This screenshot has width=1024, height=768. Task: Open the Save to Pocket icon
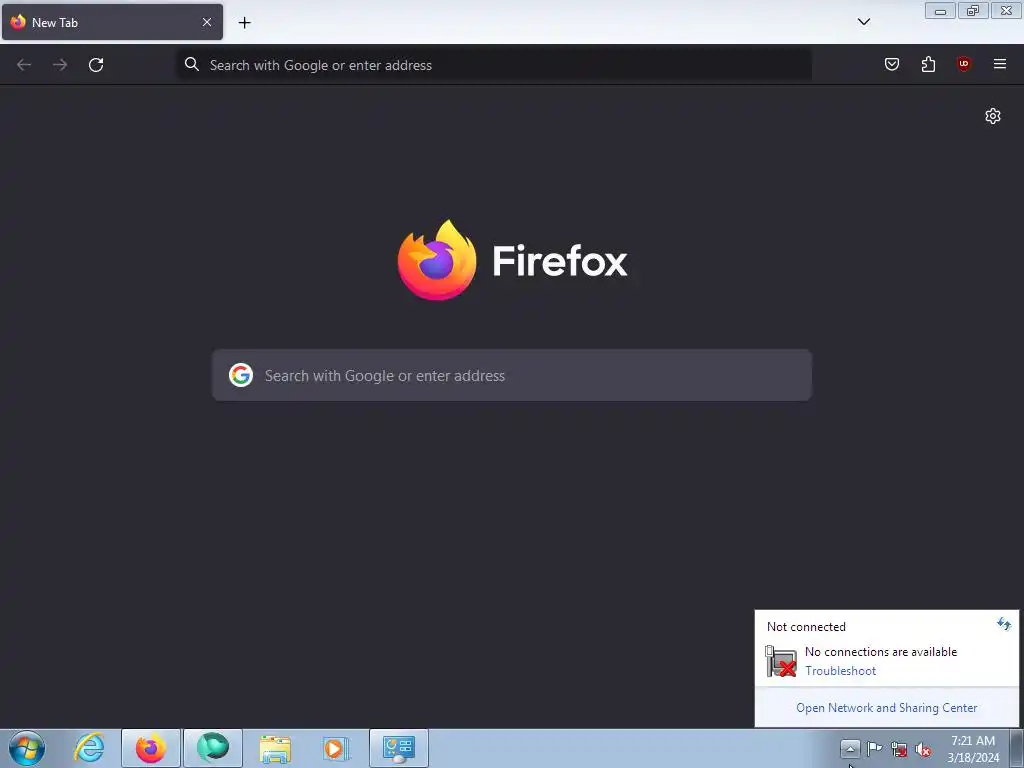point(891,64)
